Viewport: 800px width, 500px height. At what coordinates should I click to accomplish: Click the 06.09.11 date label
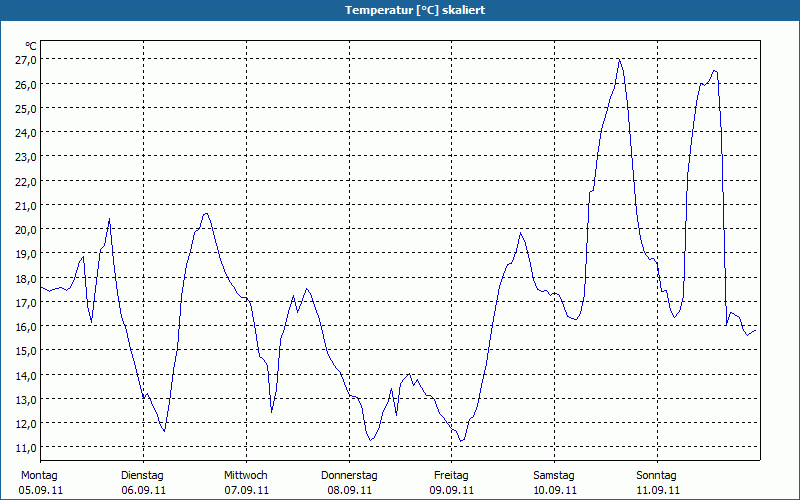(x=143, y=490)
